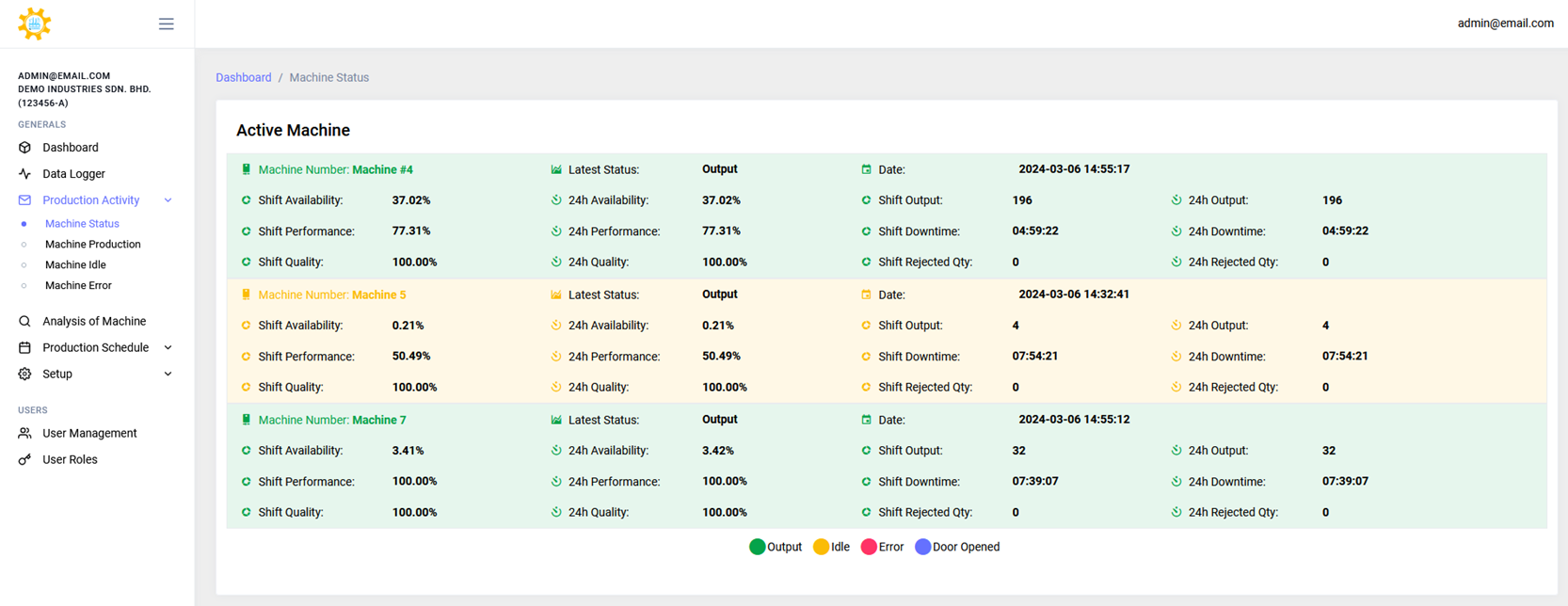This screenshot has height=606, width=1568.
Task: Click the orange gear logo icon
Action: 34,24
